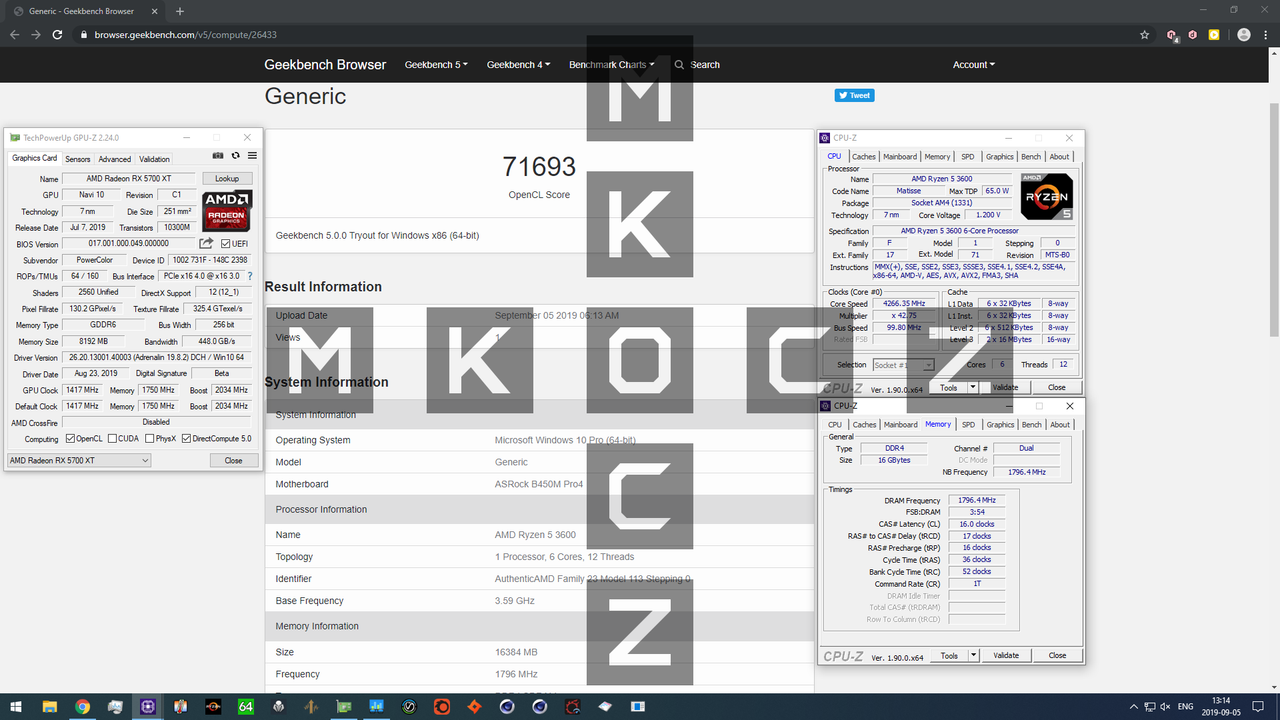Go back with the Chrome back arrow
Screen dimensions: 1280x720
point(15,34)
